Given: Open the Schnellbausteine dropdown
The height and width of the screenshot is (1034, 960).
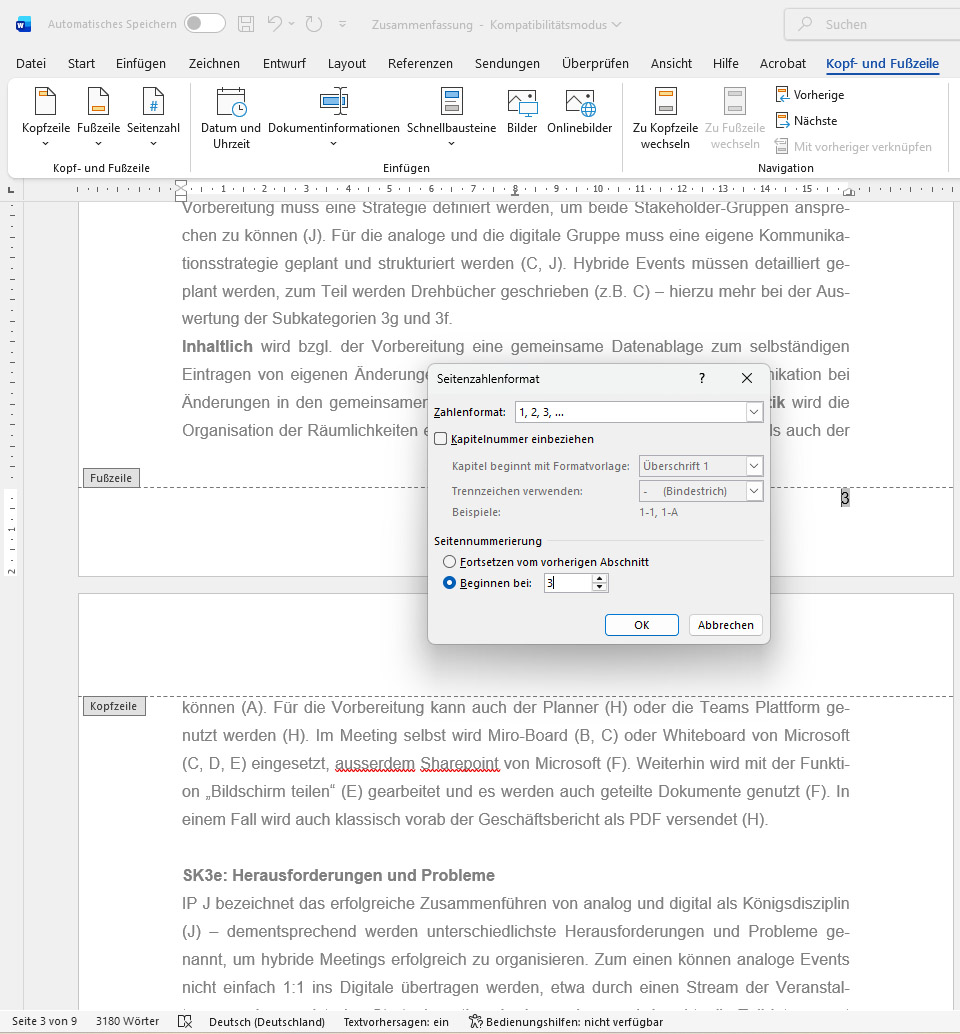Looking at the screenshot, I should (451, 115).
